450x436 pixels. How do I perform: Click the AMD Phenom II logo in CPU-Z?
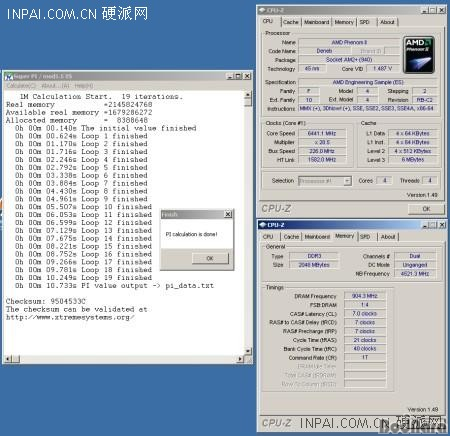(419, 55)
